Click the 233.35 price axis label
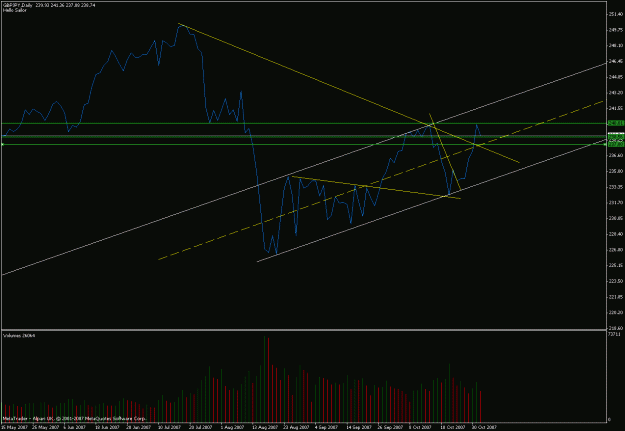 (616, 187)
